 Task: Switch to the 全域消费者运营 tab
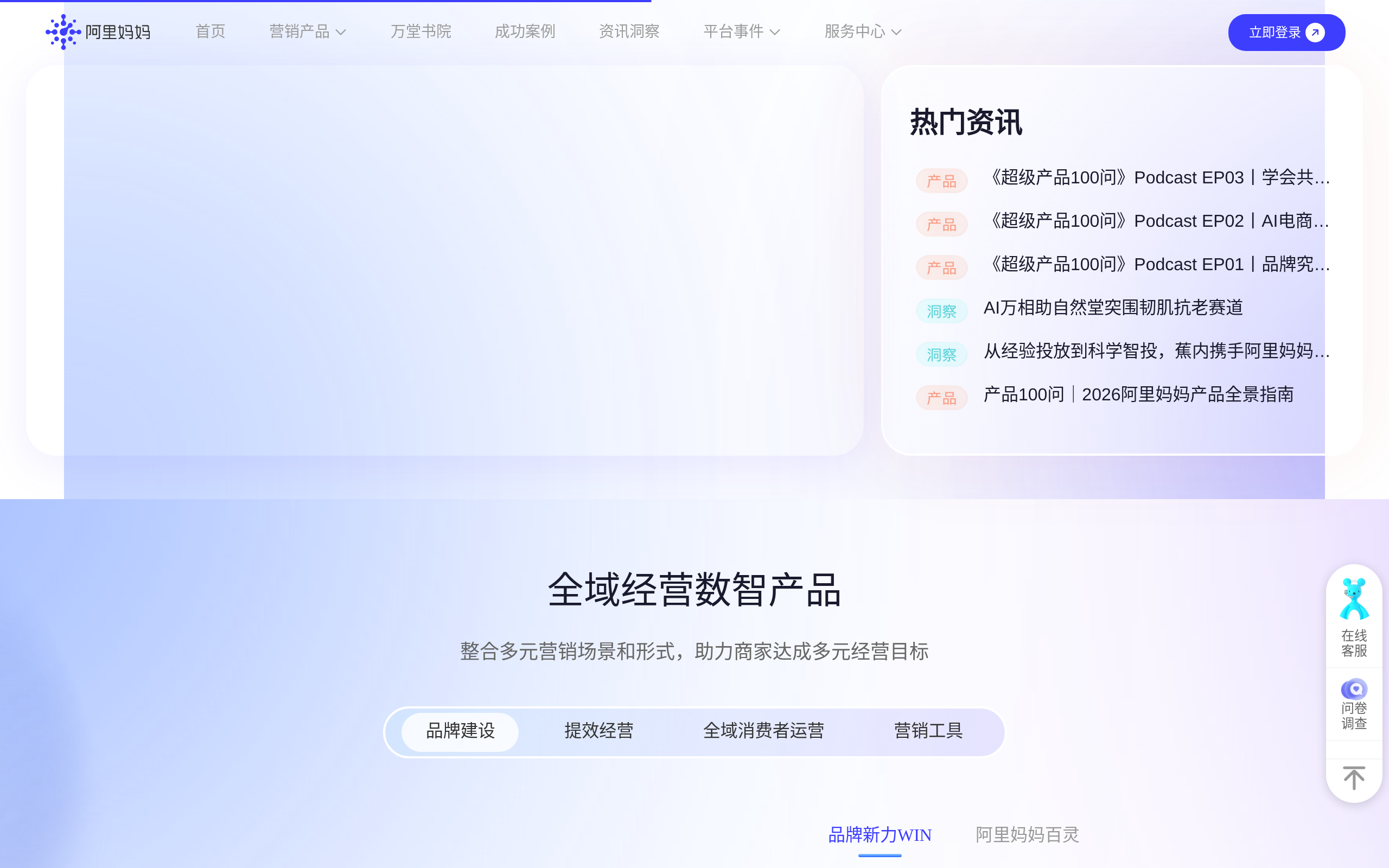(x=763, y=731)
